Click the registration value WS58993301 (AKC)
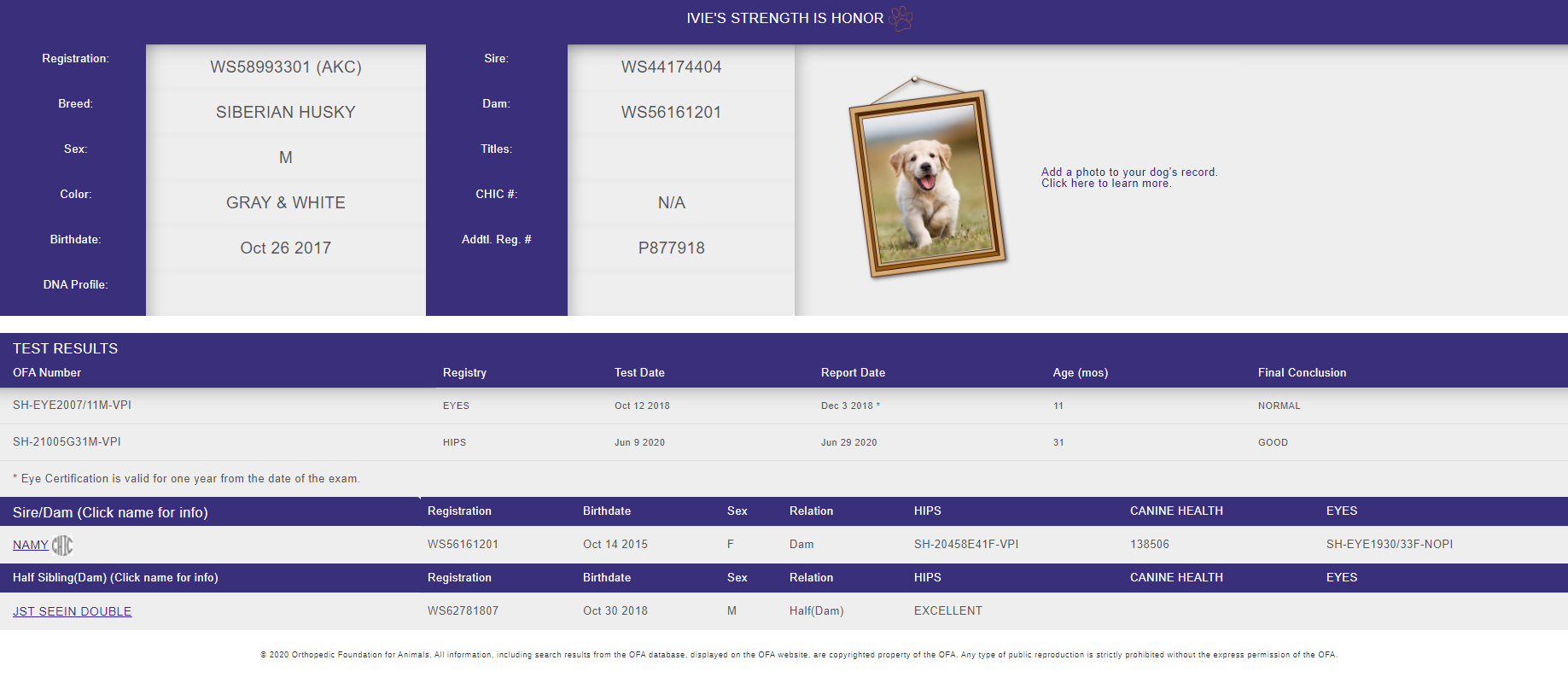1568x689 pixels. 286,67
